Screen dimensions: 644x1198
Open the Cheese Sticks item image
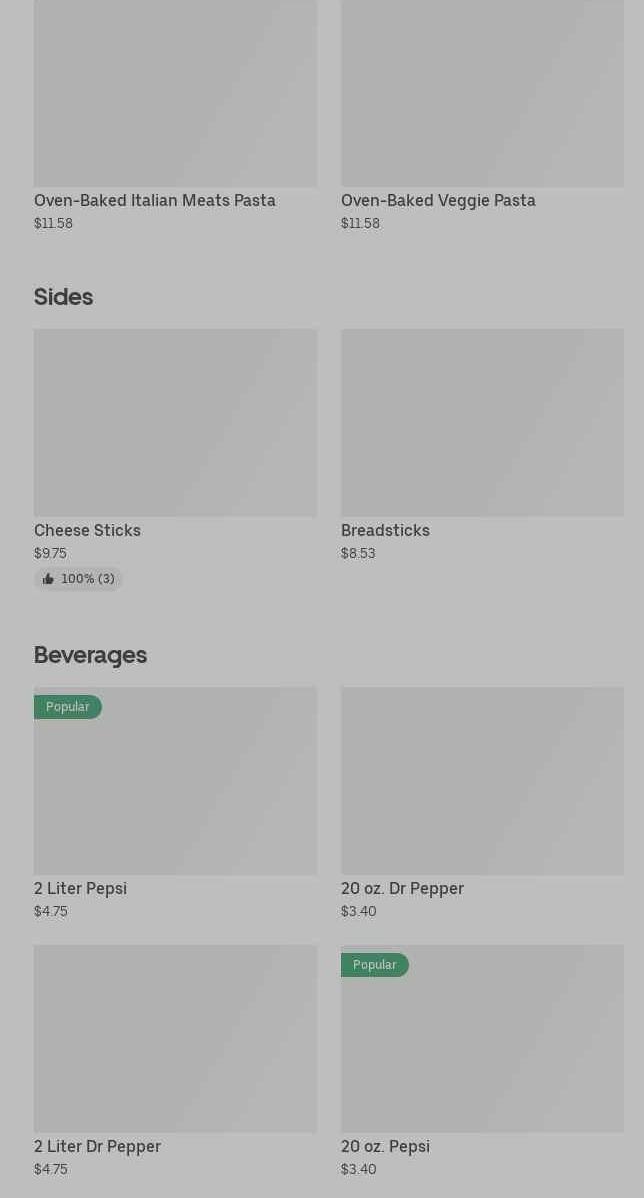coord(175,422)
